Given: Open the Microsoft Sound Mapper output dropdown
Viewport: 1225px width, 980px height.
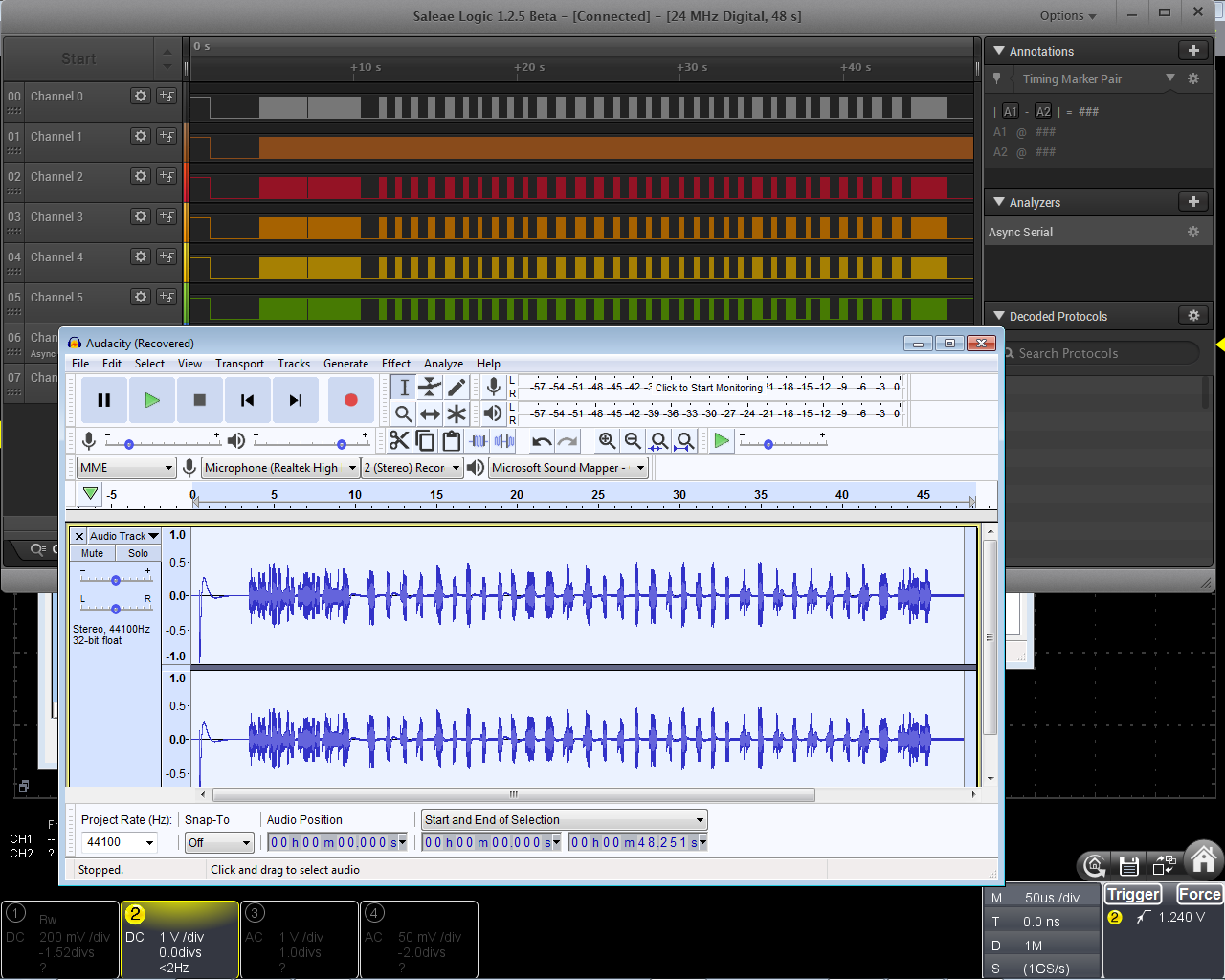Looking at the screenshot, I should coord(568,468).
